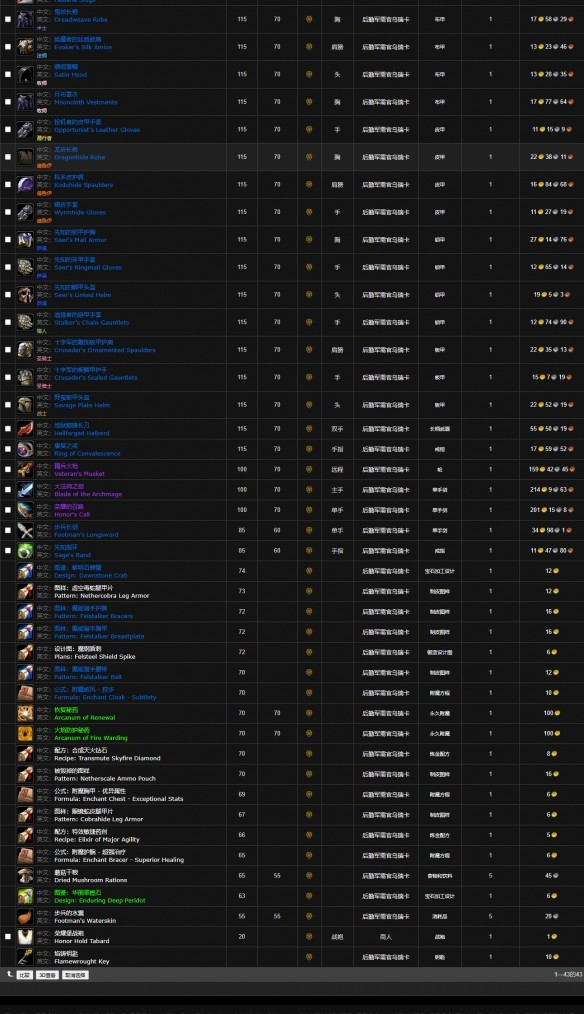Viewport: 584px width, 1014px height.
Task: Open Pattern: Nethercobra Leg Armor link
Action: pos(102,596)
